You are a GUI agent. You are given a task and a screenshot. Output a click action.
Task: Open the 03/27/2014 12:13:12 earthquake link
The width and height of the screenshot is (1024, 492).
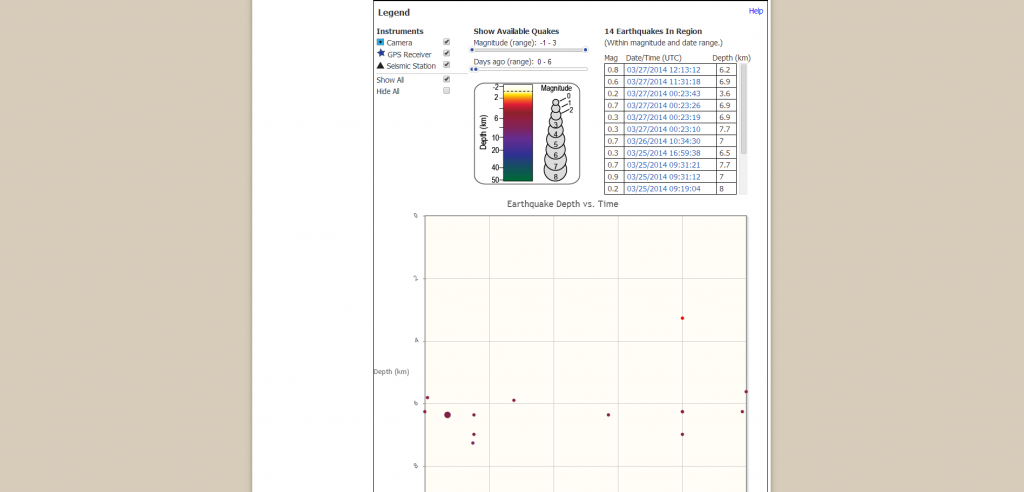coord(663,70)
